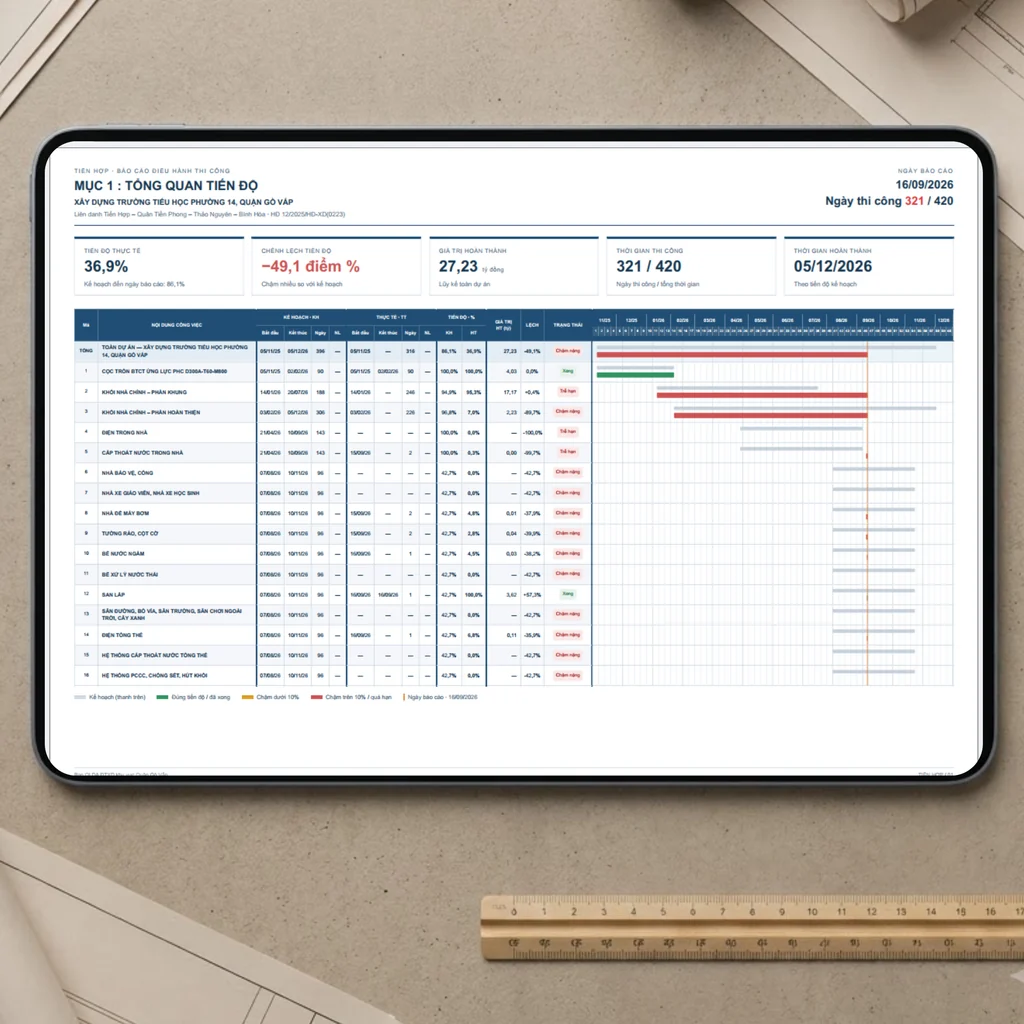Click the 'NỘI DUNG CÔNG VIỆC' column header

tap(177, 325)
